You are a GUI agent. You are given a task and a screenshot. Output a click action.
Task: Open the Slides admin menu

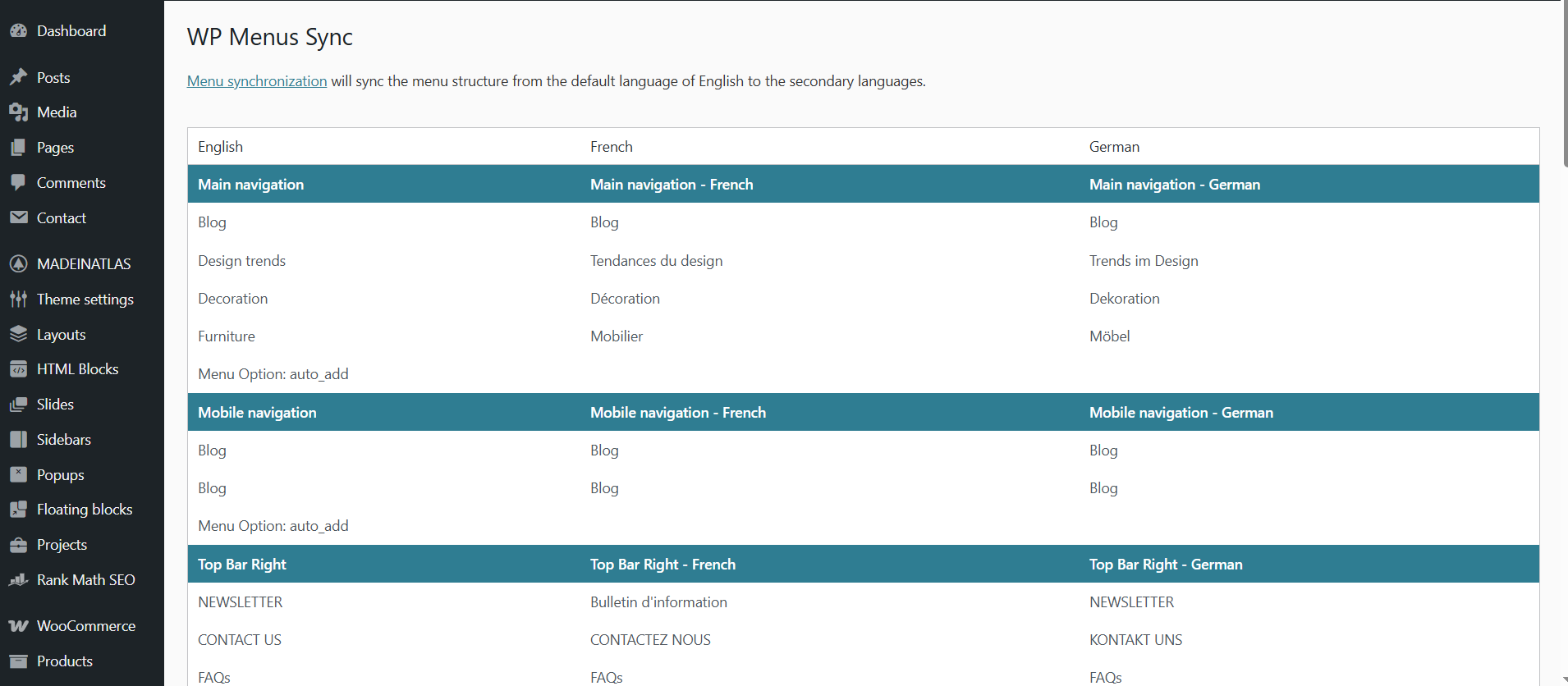(x=55, y=405)
